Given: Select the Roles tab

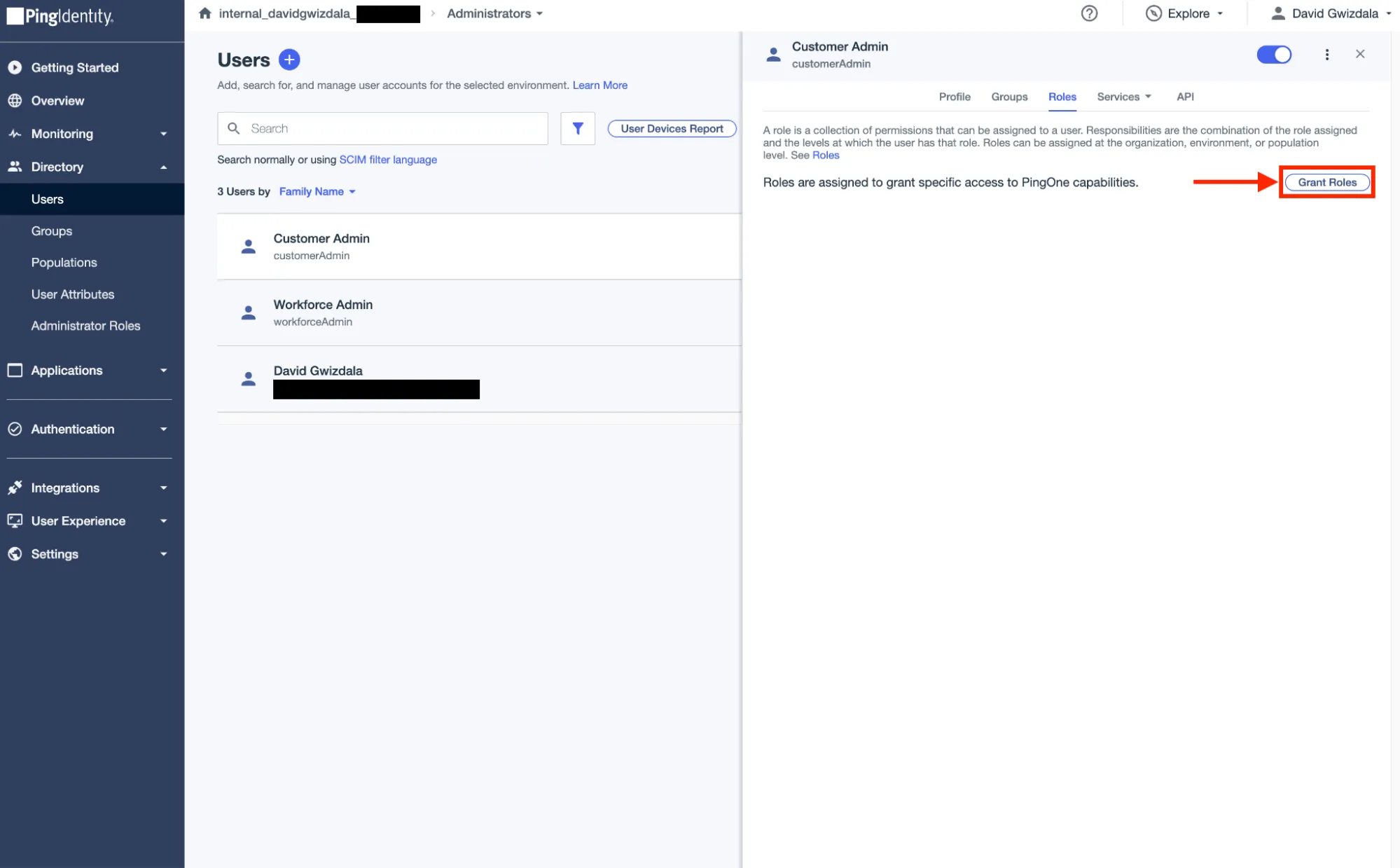Looking at the screenshot, I should (x=1062, y=97).
